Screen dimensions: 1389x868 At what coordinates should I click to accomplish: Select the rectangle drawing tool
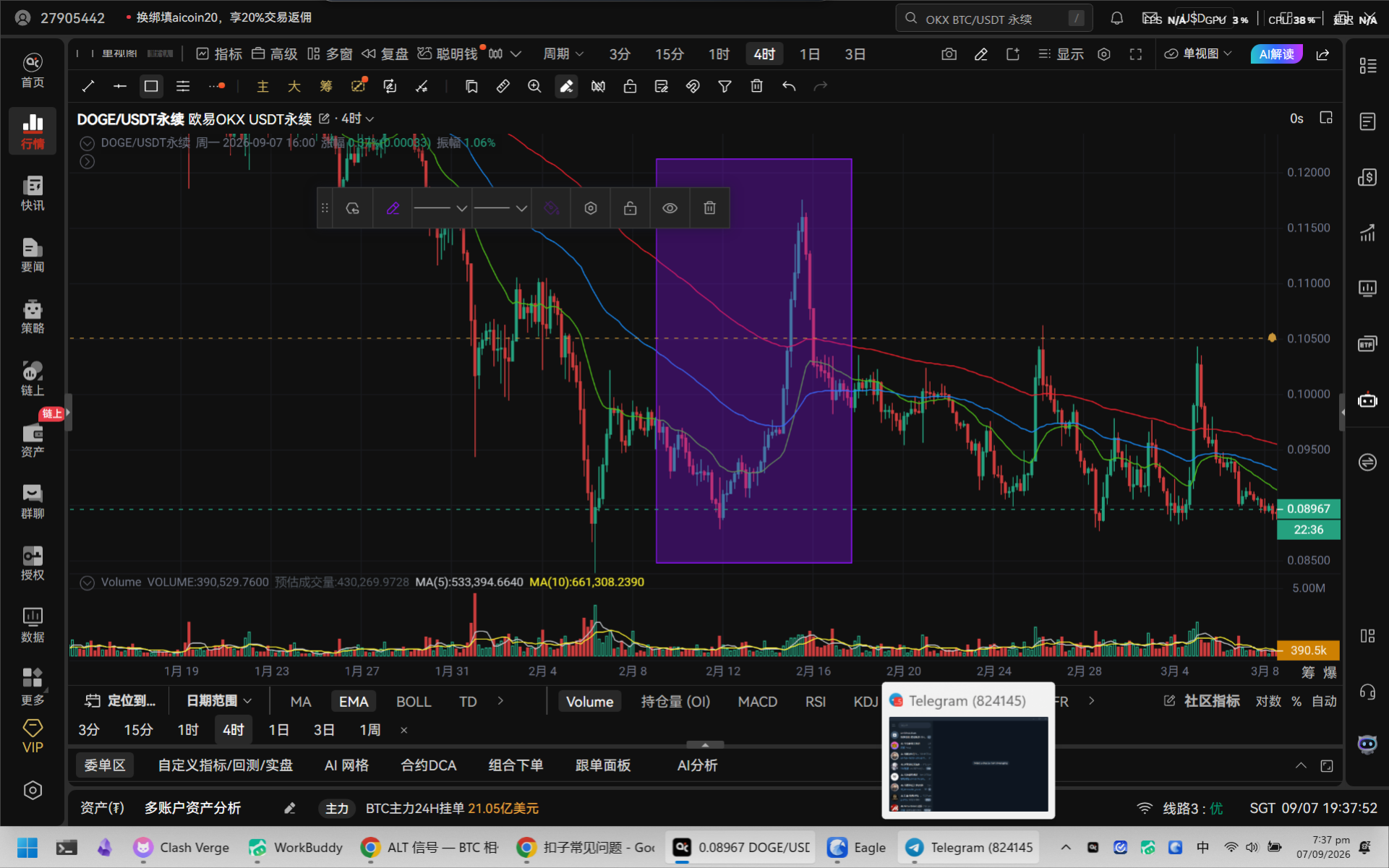(151, 87)
